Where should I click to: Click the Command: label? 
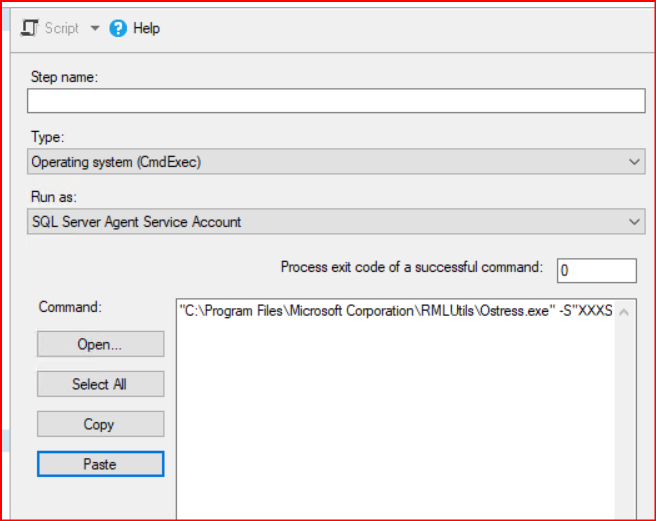coord(71,307)
